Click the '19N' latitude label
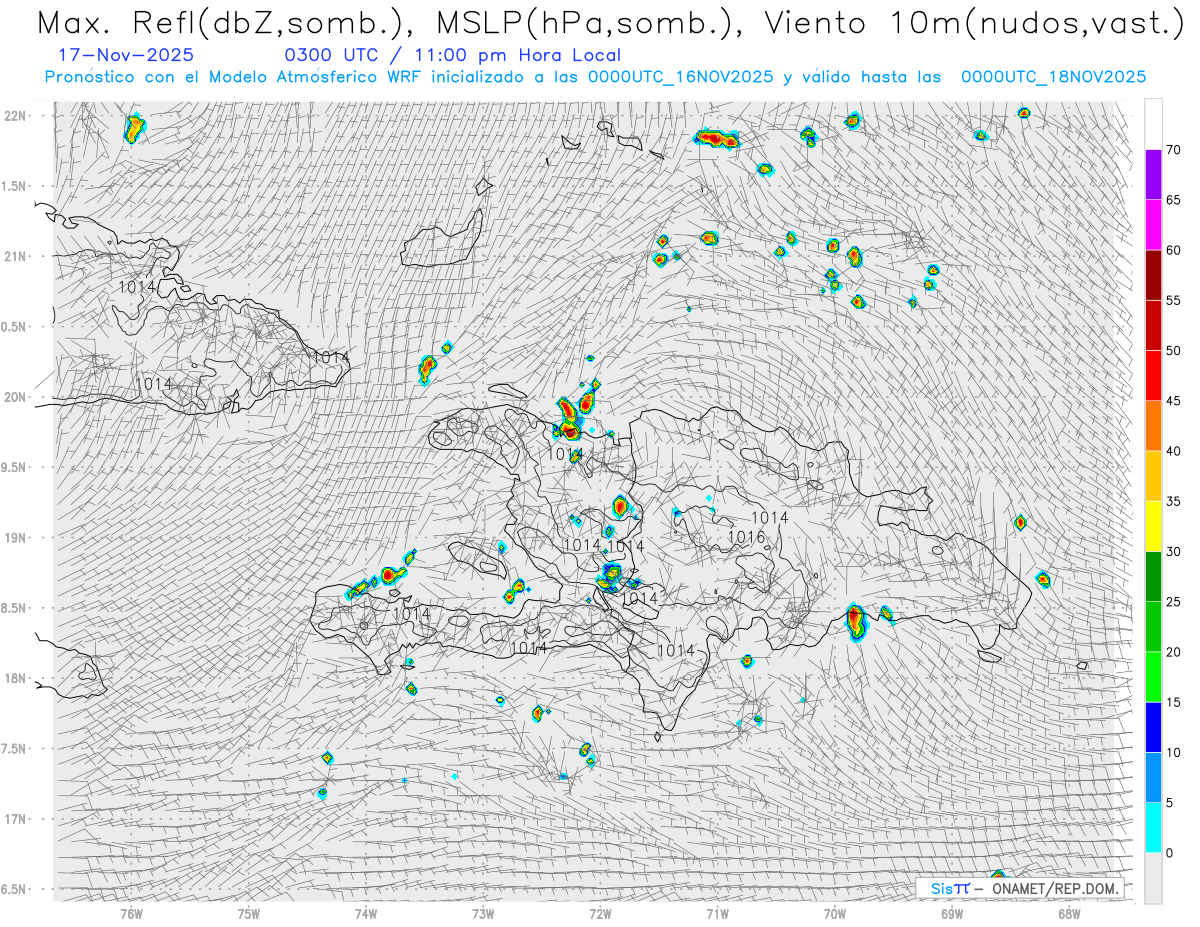1200x927 pixels. (x=14, y=538)
